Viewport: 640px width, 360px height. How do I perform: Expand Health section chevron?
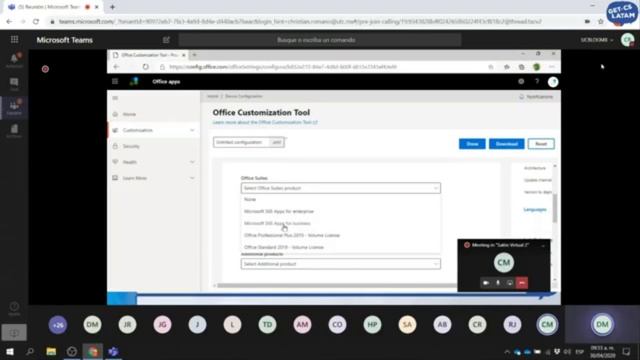click(x=192, y=162)
